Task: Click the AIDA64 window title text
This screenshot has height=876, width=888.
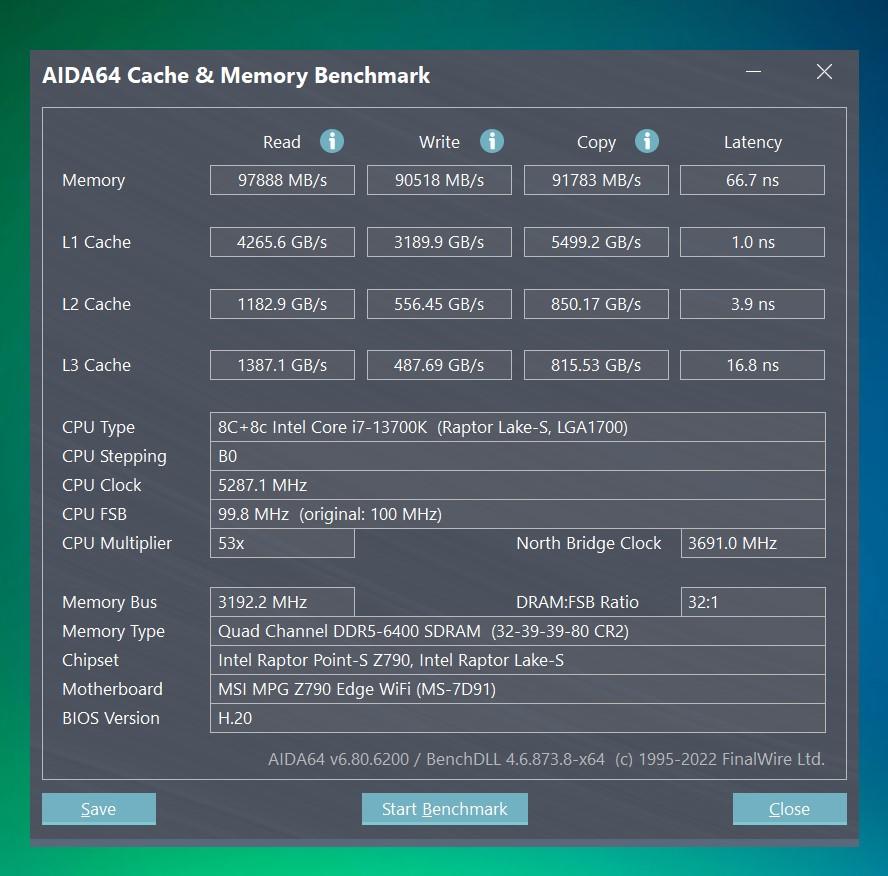Action: coord(236,75)
